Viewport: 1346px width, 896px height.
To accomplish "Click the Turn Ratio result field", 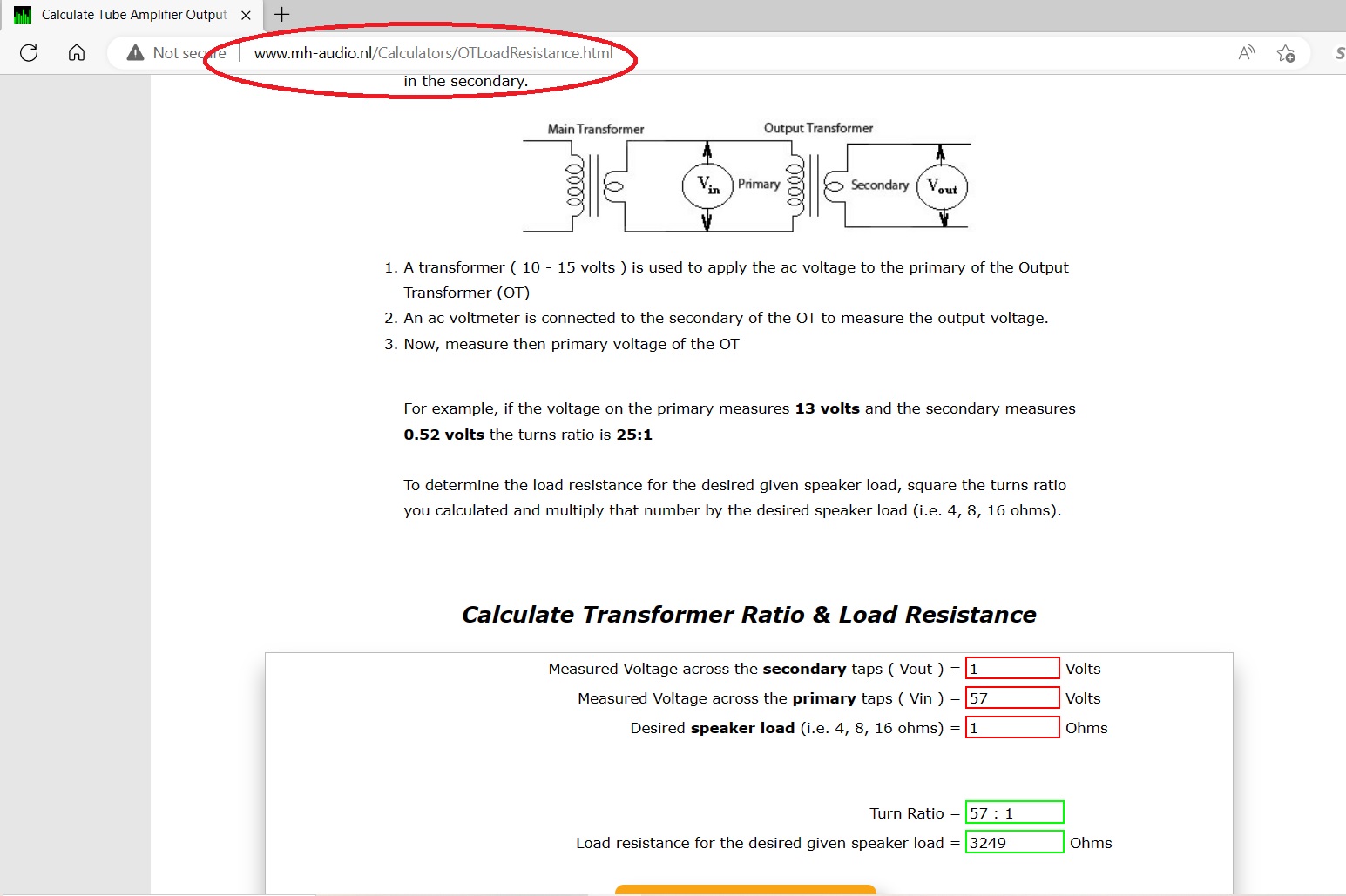I will click(x=1014, y=812).
